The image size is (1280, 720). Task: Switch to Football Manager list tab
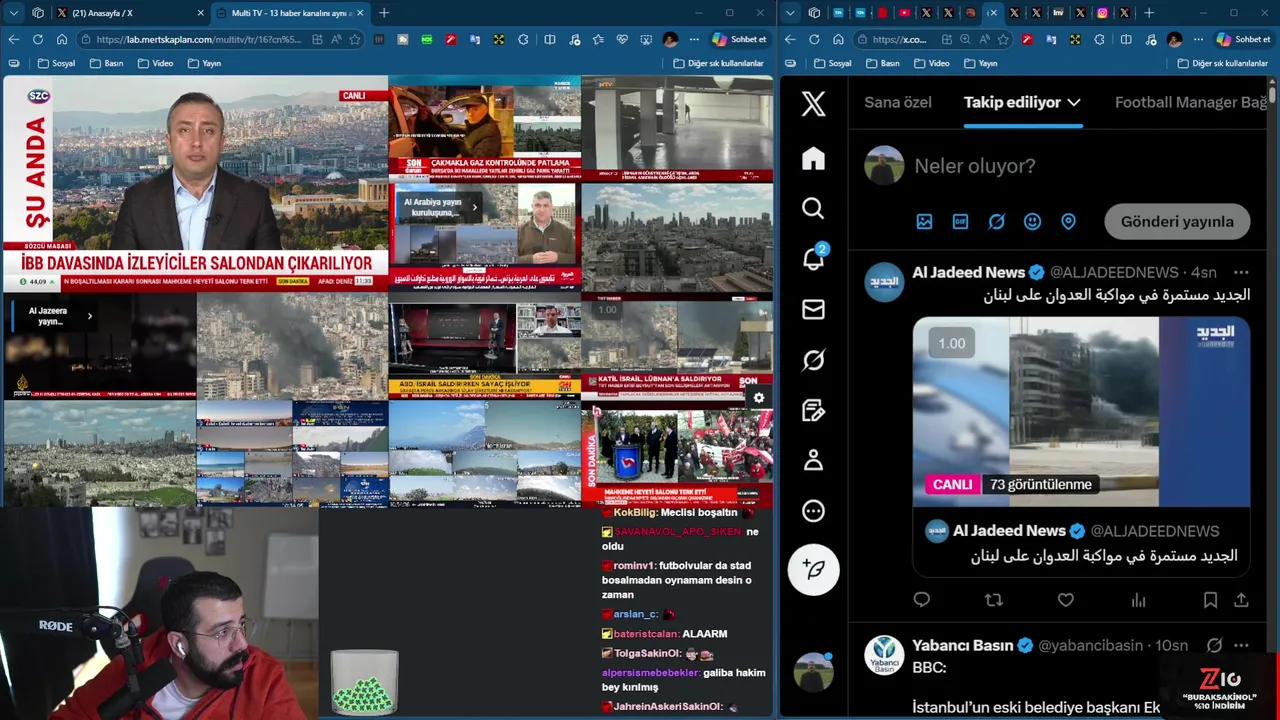click(1190, 102)
